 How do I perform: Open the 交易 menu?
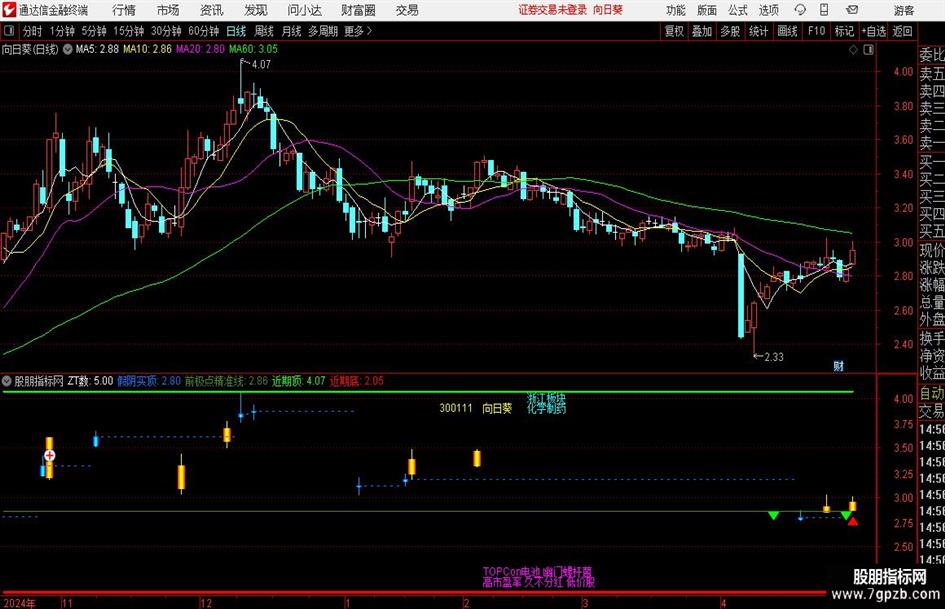coord(407,10)
